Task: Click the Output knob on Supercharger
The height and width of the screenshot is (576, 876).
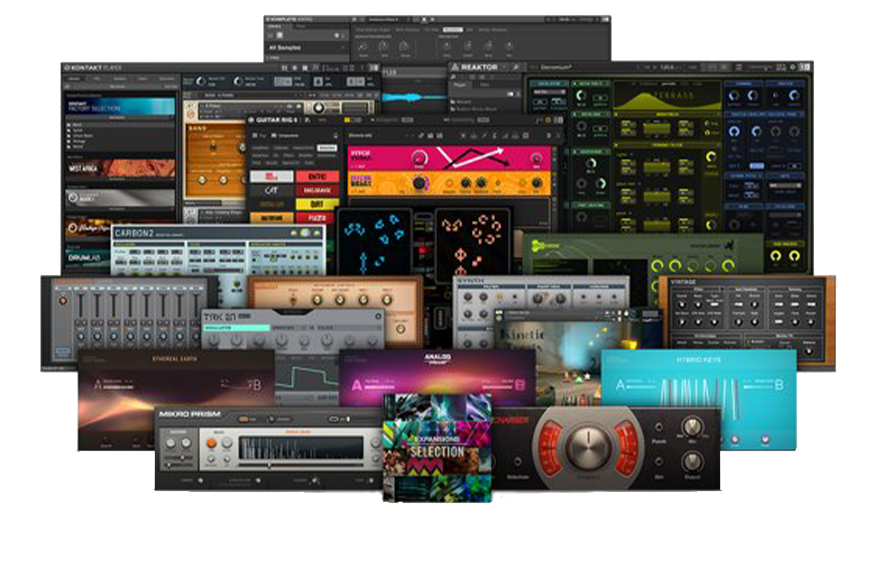Action: [692, 462]
